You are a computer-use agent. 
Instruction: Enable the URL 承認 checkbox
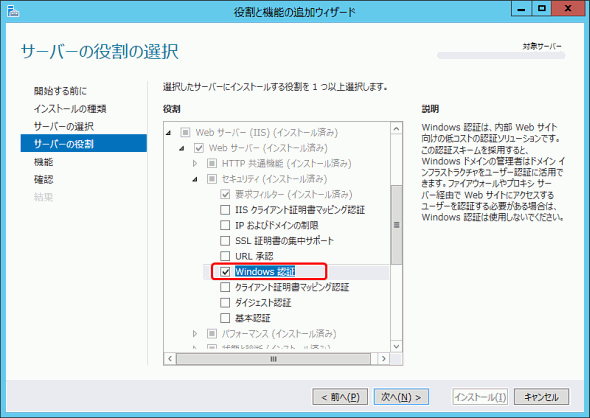225,256
